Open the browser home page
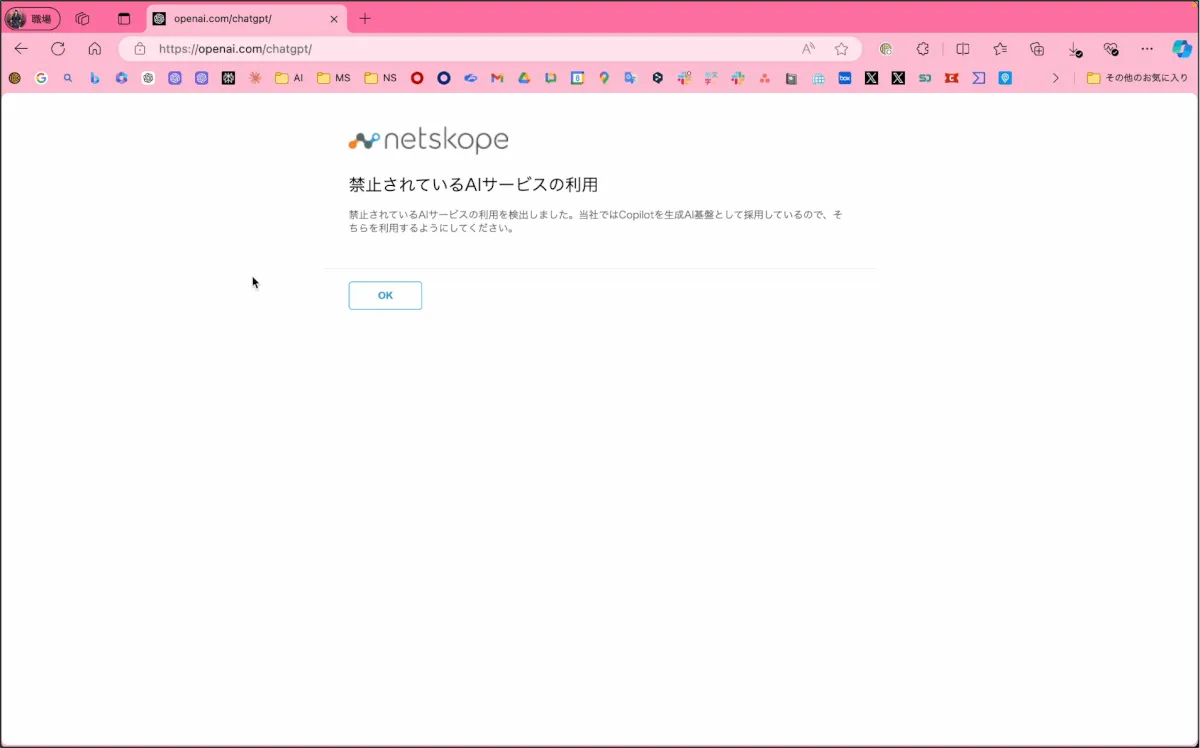Image resolution: width=1200 pixels, height=748 pixels. [x=95, y=48]
